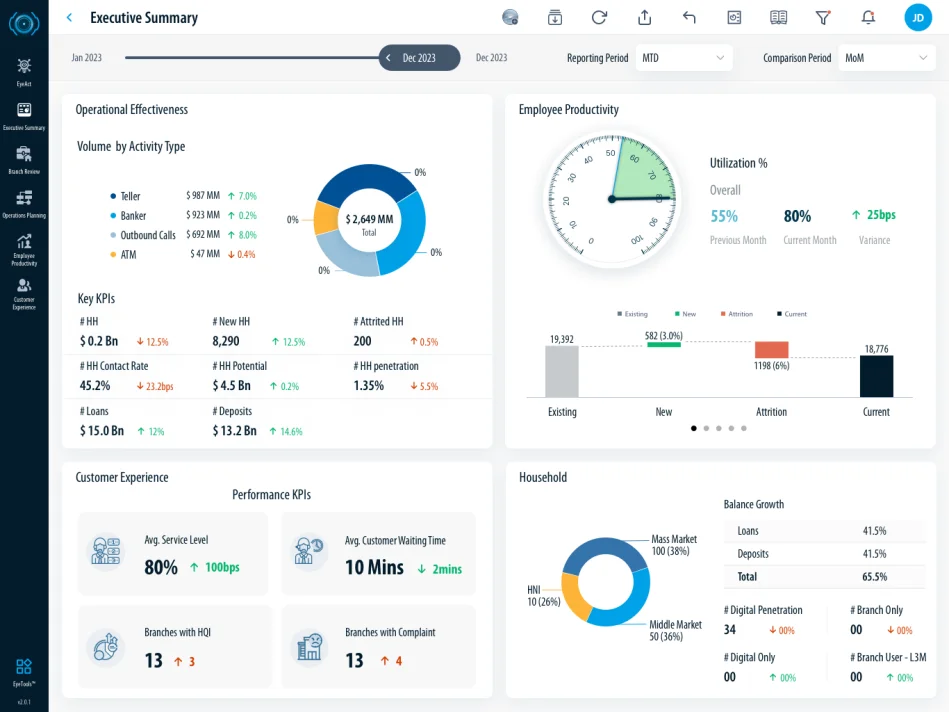Select the second carousel dot under the chart
This screenshot has width=949, height=712.
(706, 428)
